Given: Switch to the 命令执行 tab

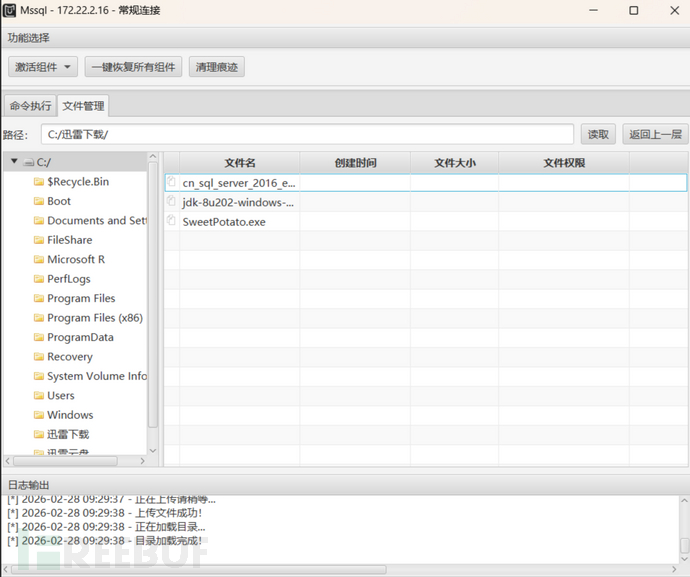Looking at the screenshot, I should [x=30, y=106].
